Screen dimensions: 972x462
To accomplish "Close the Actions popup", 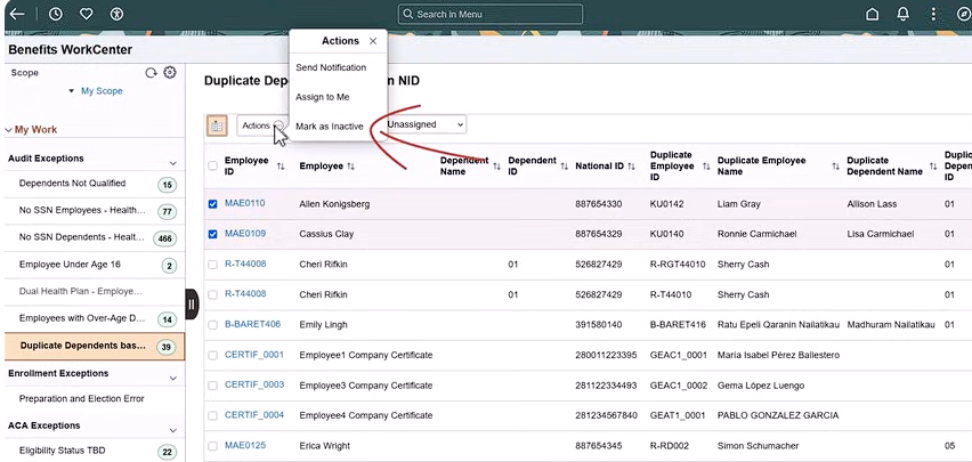I will 373,41.
